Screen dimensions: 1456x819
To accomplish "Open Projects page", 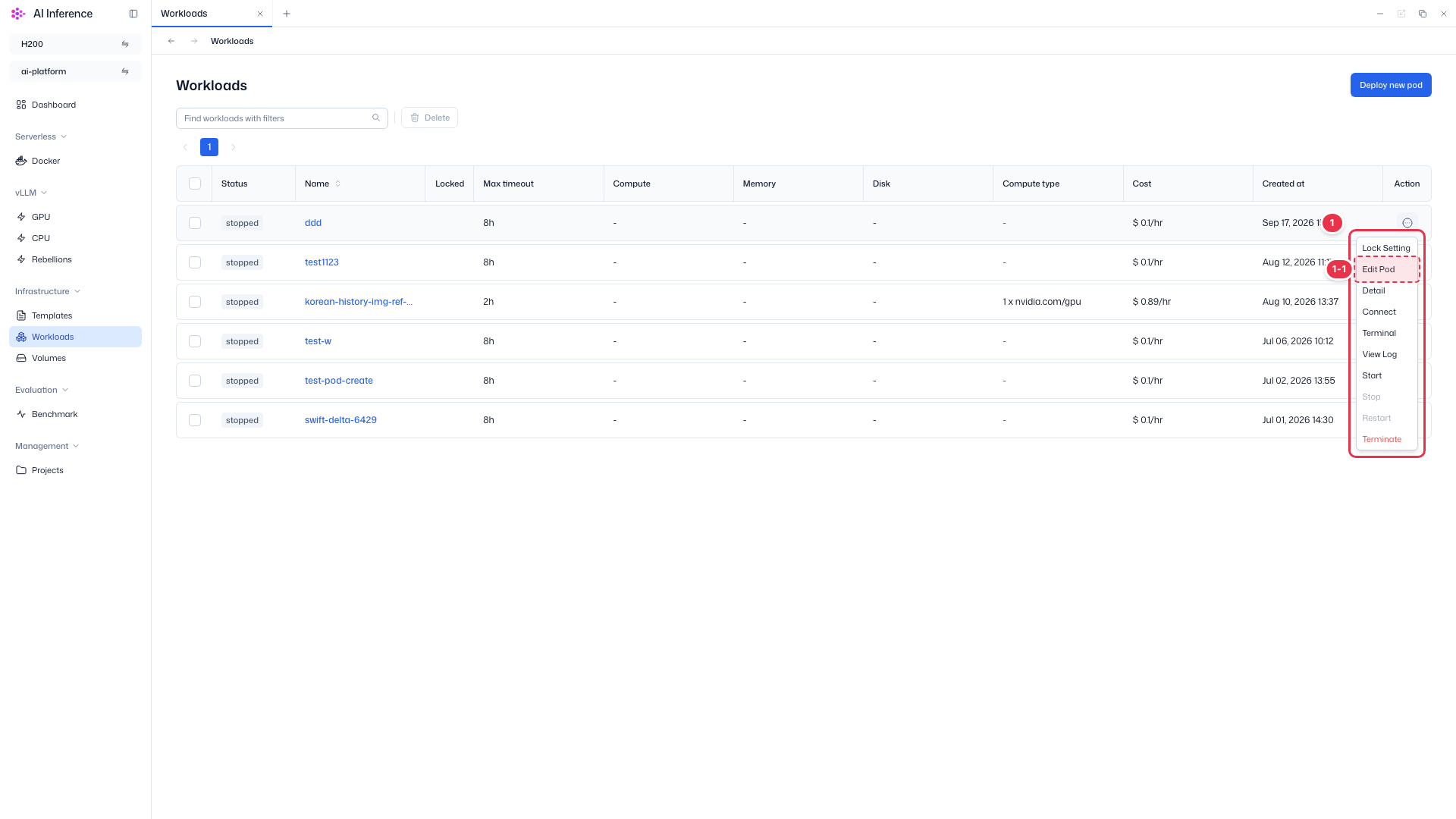I will [75, 470].
